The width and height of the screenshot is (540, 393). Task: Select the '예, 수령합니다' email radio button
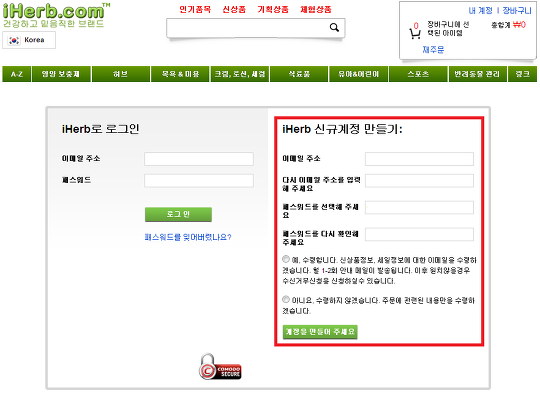pyautogui.click(x=286, y=259)
